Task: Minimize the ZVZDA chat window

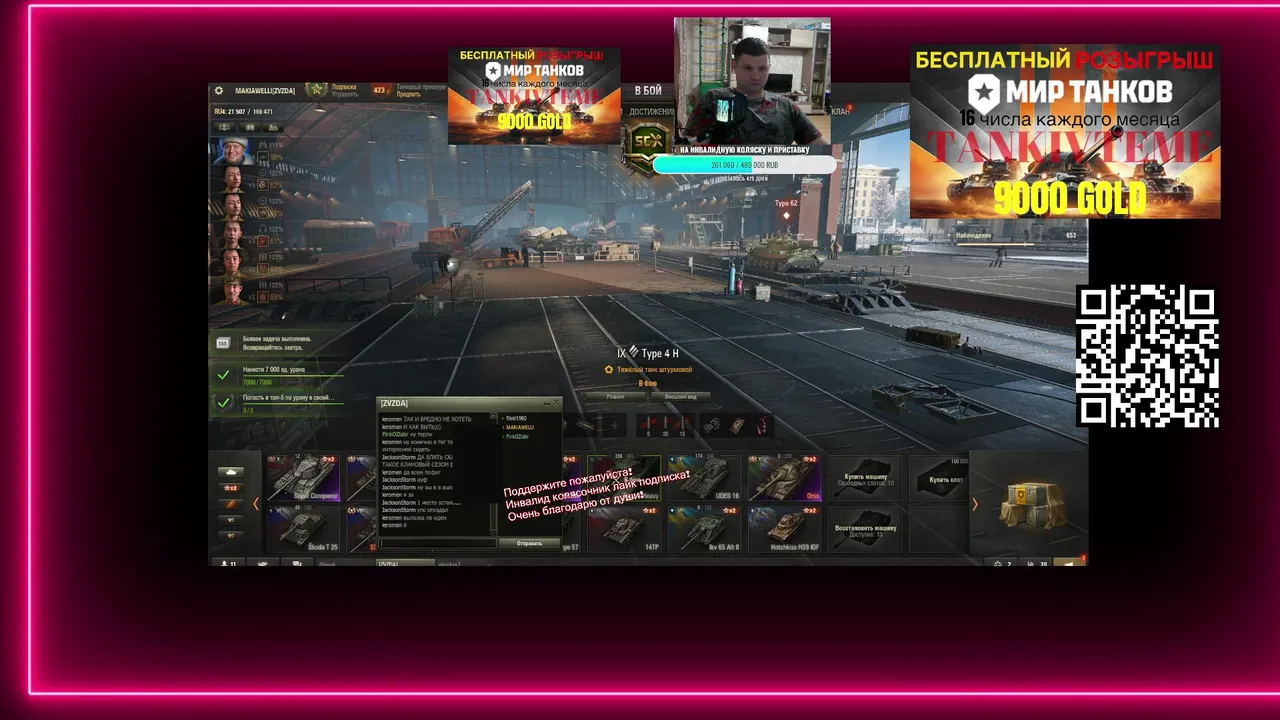Action: 547,403
